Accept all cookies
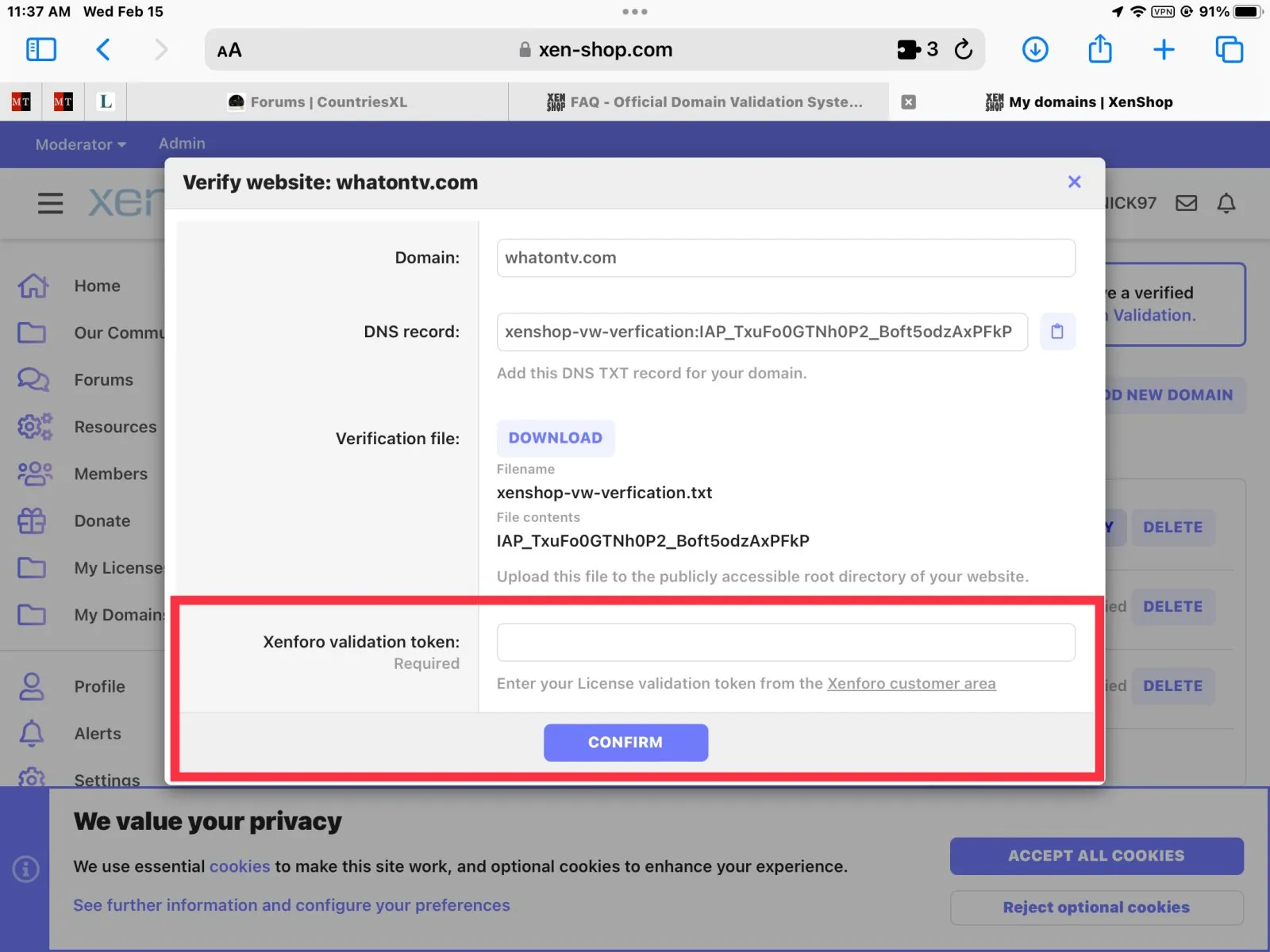 click(1096, 856)
